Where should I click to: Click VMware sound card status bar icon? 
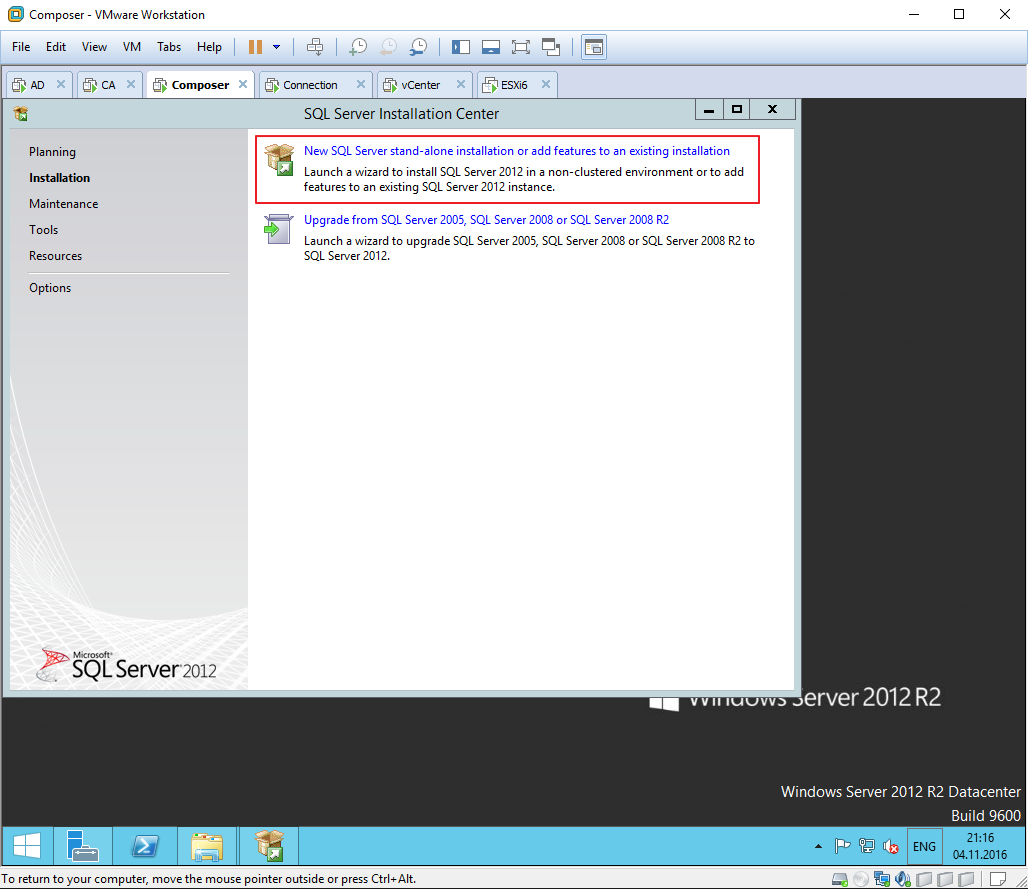click(903, 879)
